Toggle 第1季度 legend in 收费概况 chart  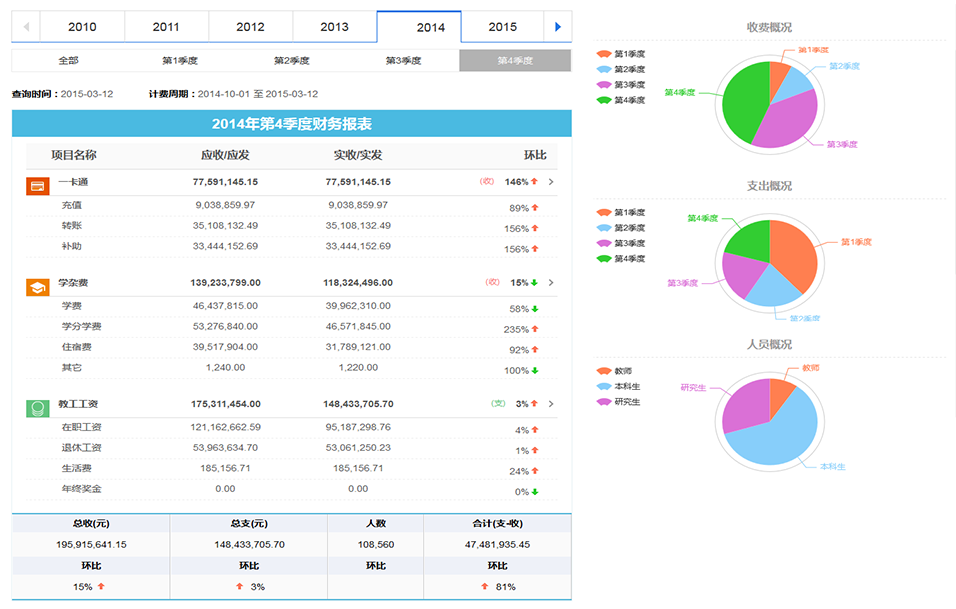[621, 54]
